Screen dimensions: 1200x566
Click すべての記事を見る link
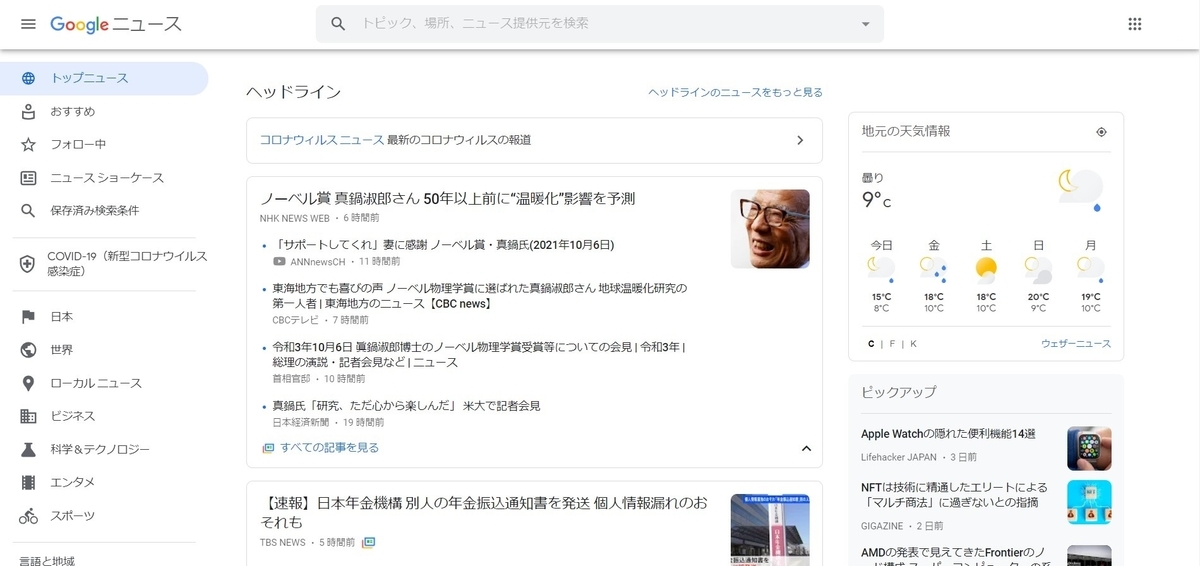pos(329,448)
